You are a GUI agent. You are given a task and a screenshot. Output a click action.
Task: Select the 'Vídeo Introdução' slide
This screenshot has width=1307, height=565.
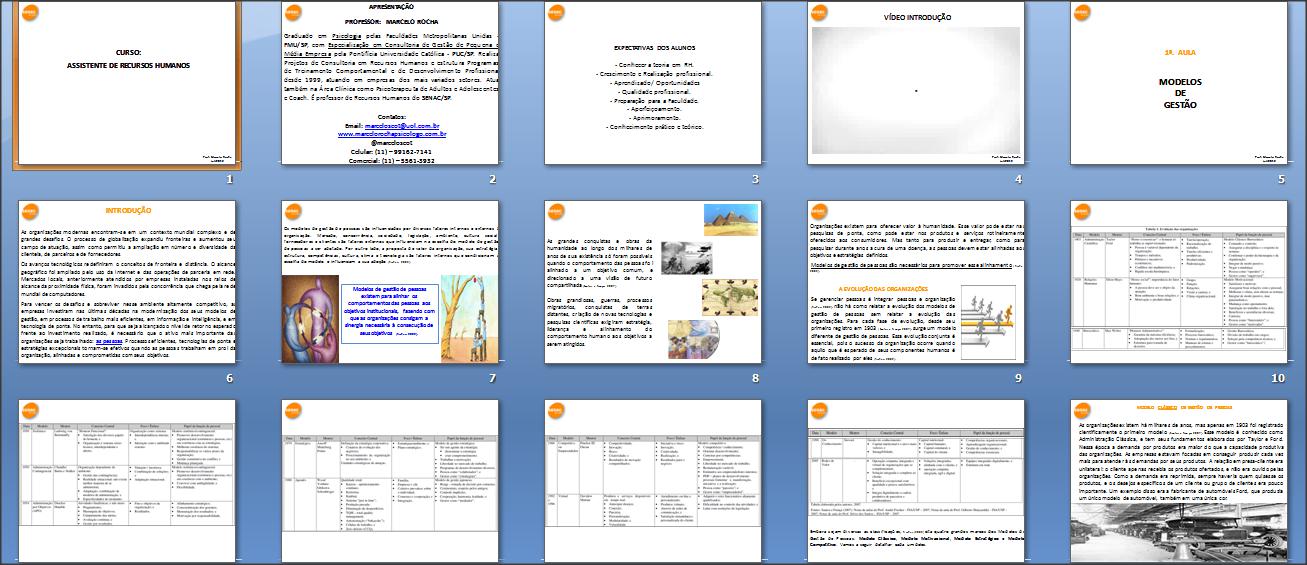[916, 82]
